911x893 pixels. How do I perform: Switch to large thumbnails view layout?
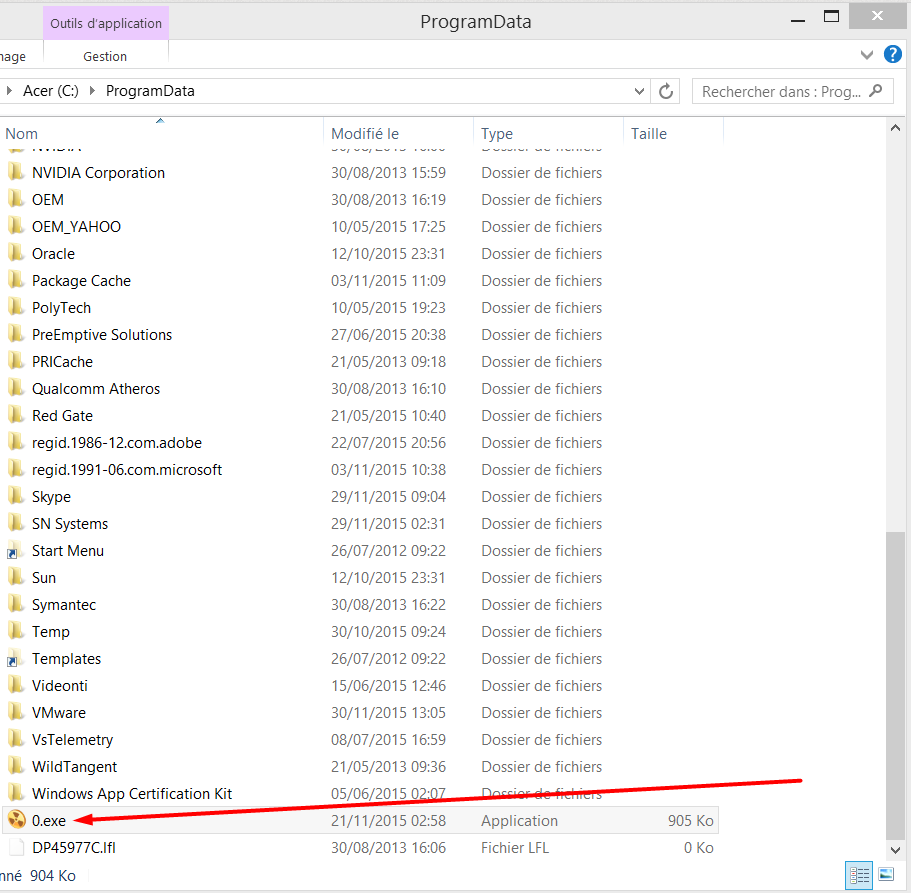(886, 873)
